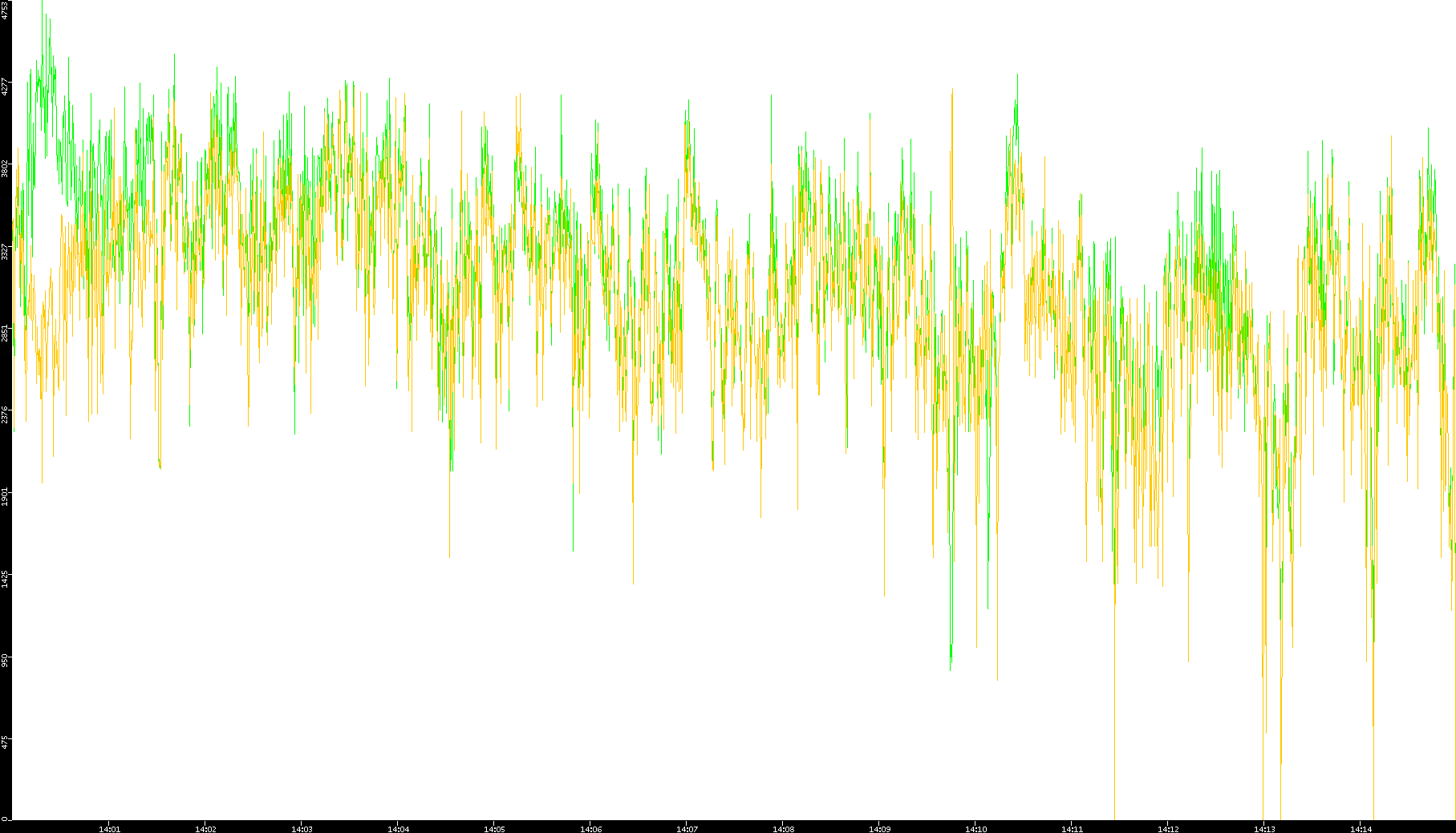Select the 1425 vertical axis label

coord(5,578)
